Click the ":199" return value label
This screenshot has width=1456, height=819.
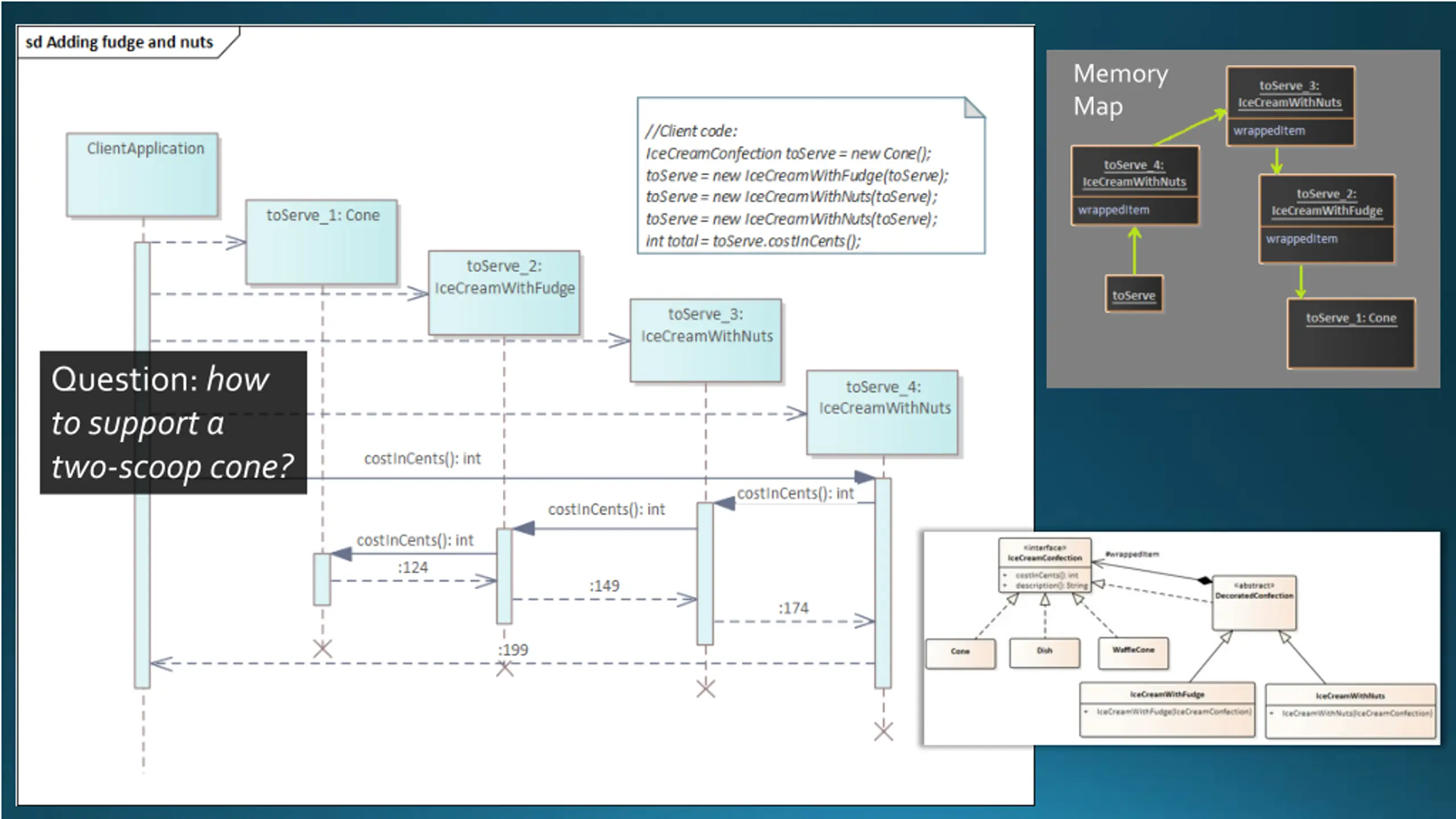513,650
